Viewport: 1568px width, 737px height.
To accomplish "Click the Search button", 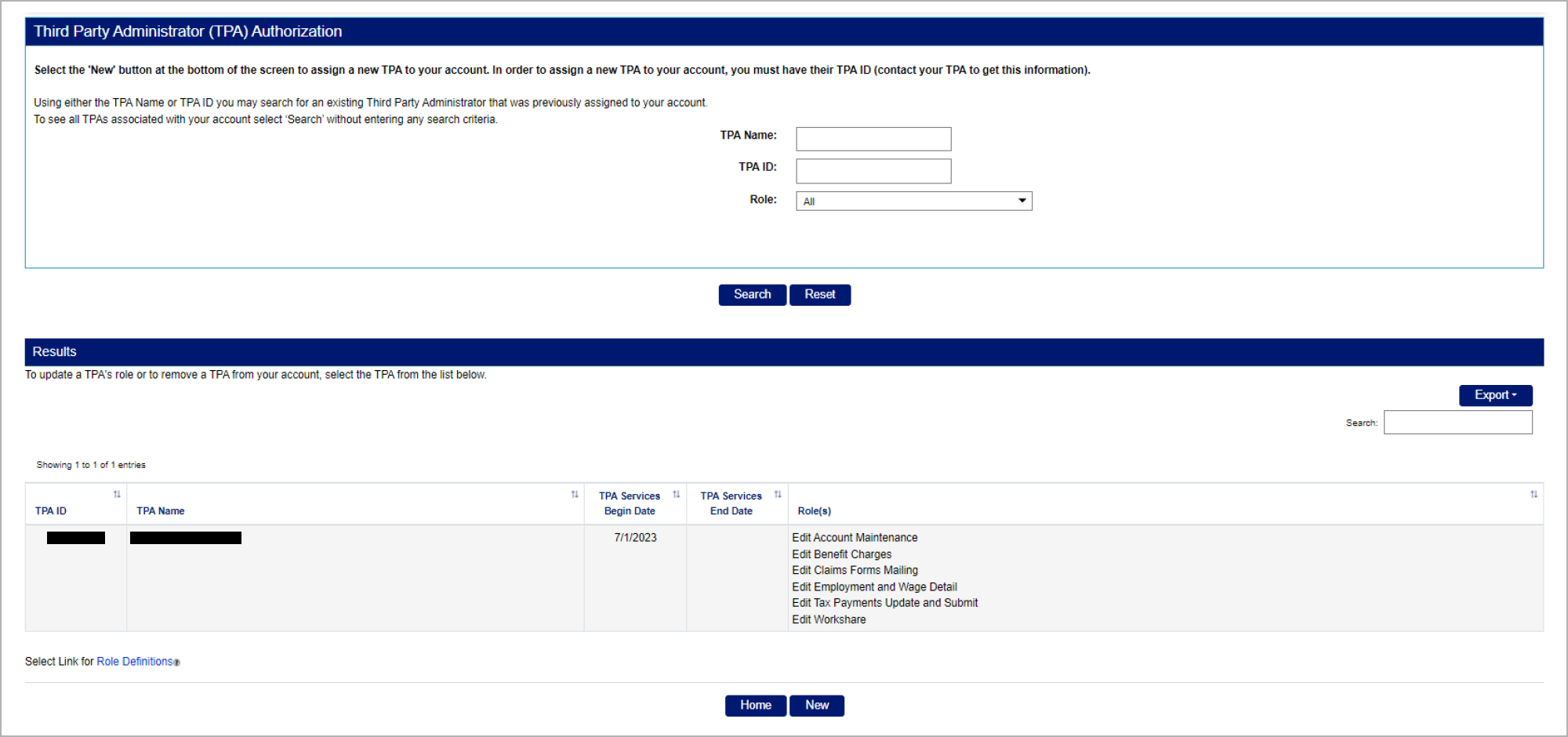I will 752,295.
